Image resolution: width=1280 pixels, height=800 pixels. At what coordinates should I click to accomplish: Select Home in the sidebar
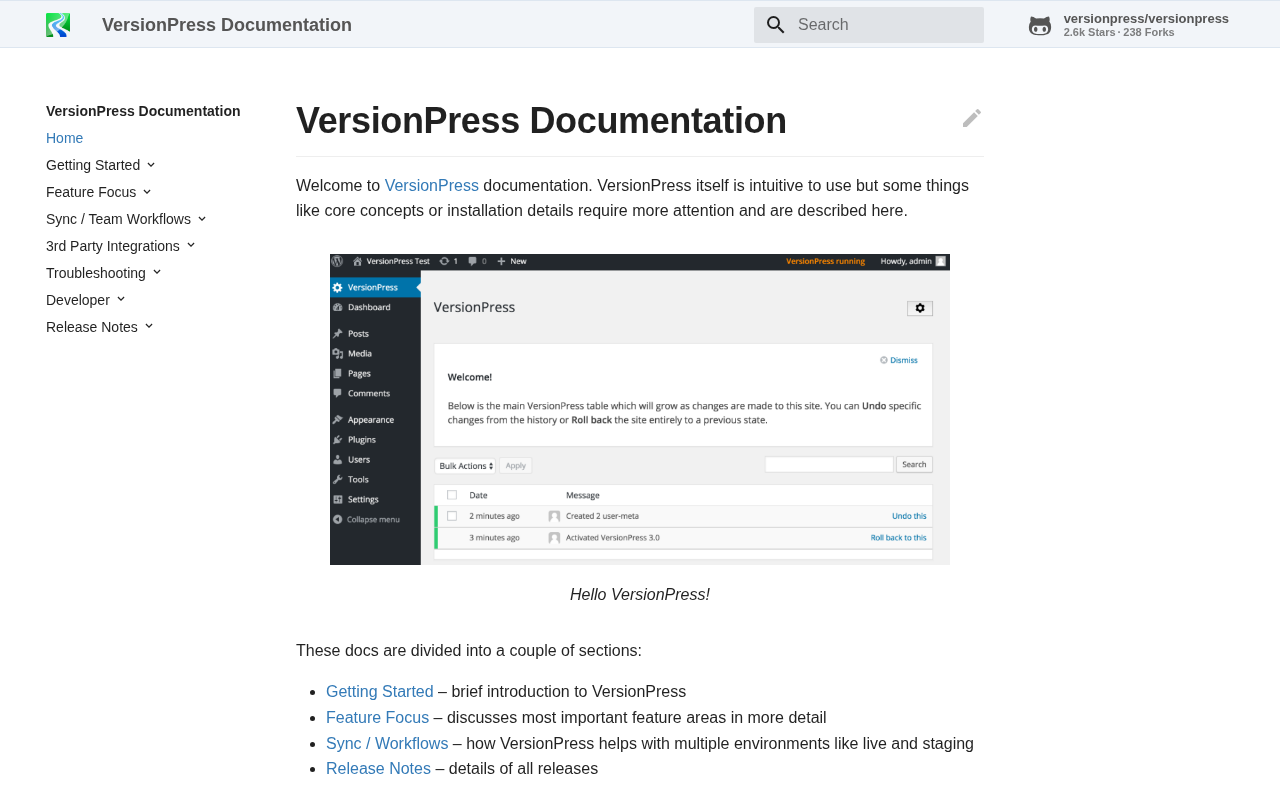pyautogui.click(x=64, y=138)
